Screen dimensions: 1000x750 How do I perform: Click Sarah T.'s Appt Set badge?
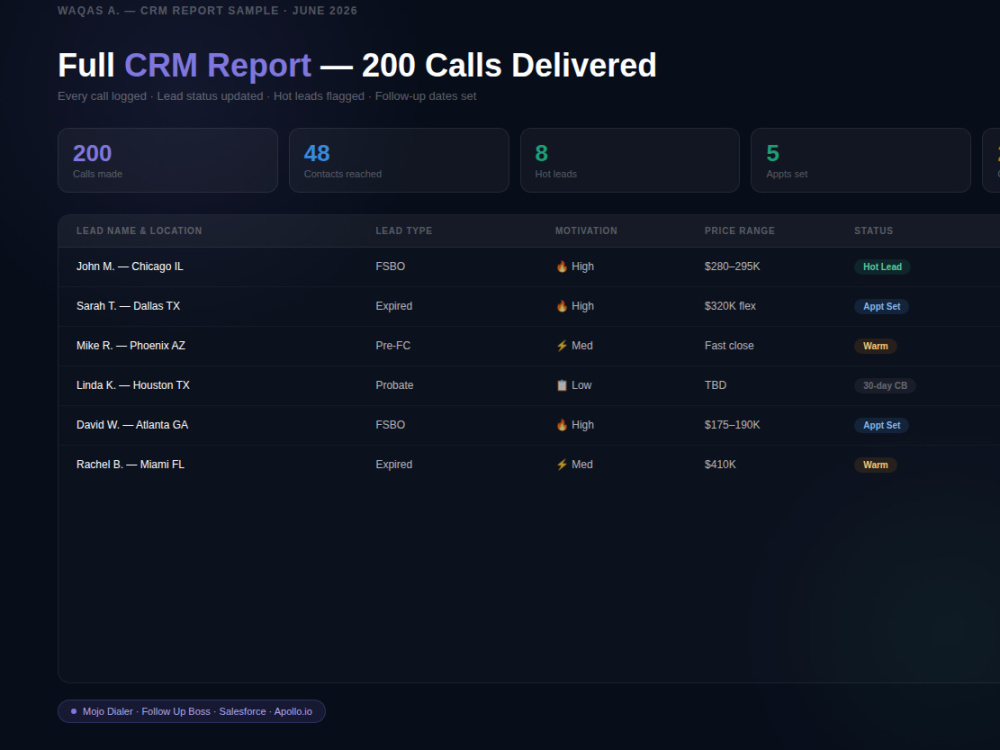(x=881, y=306)
